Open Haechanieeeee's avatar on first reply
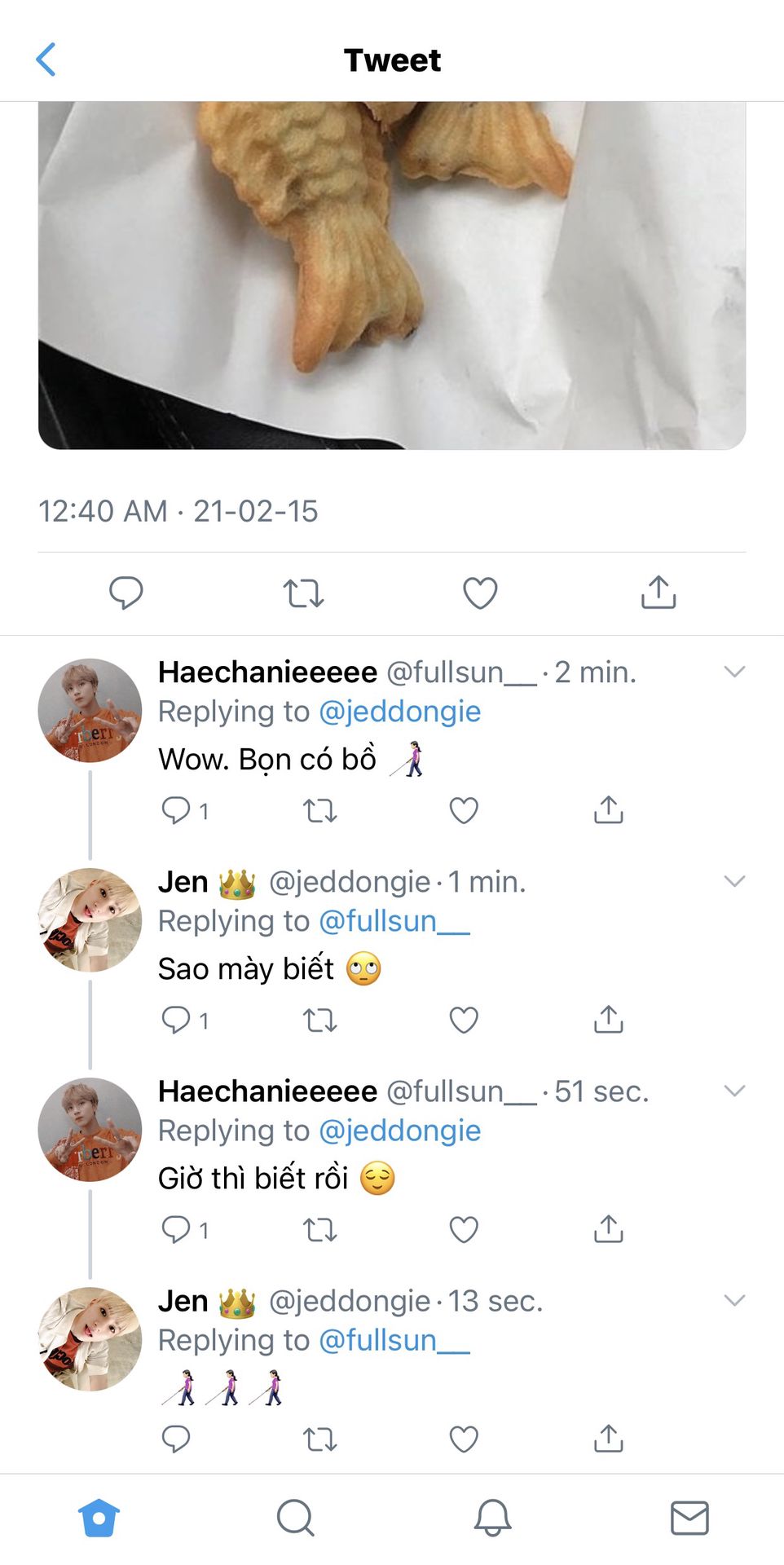This screenshot has height=1565, width=784. click(90, 710)
